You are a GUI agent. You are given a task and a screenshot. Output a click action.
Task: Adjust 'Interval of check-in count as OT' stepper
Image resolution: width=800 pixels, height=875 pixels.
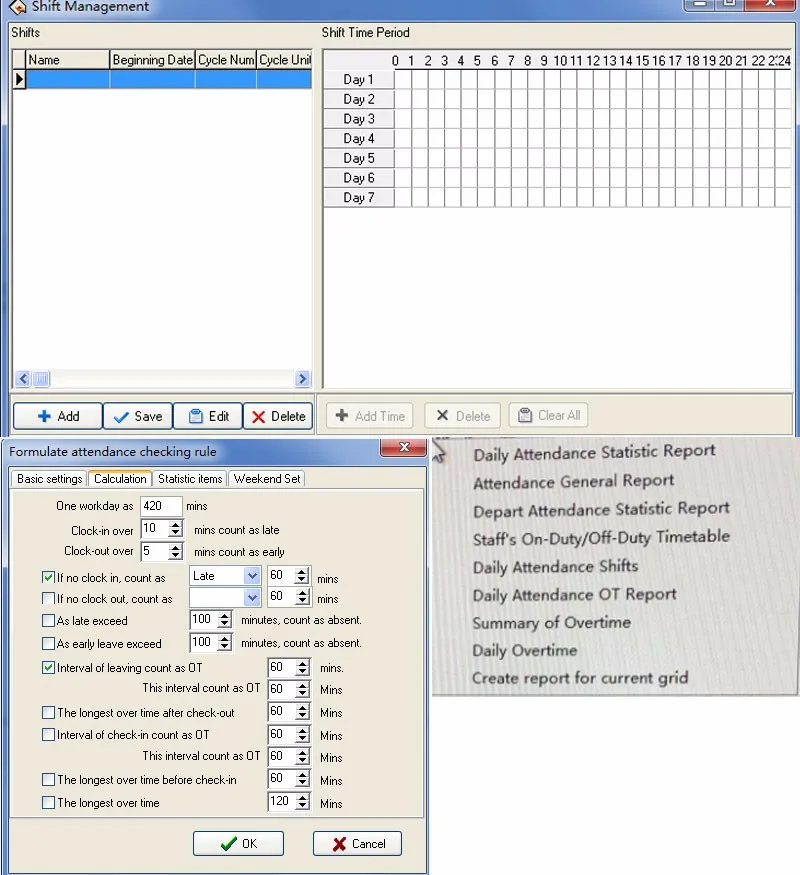click(x=302, y=734)
